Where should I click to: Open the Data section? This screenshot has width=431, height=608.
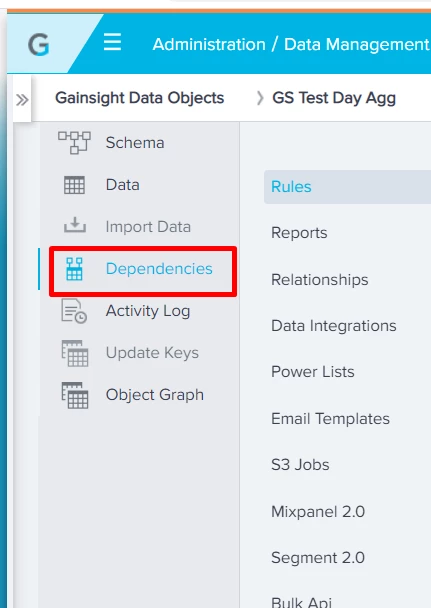(122, 185)
